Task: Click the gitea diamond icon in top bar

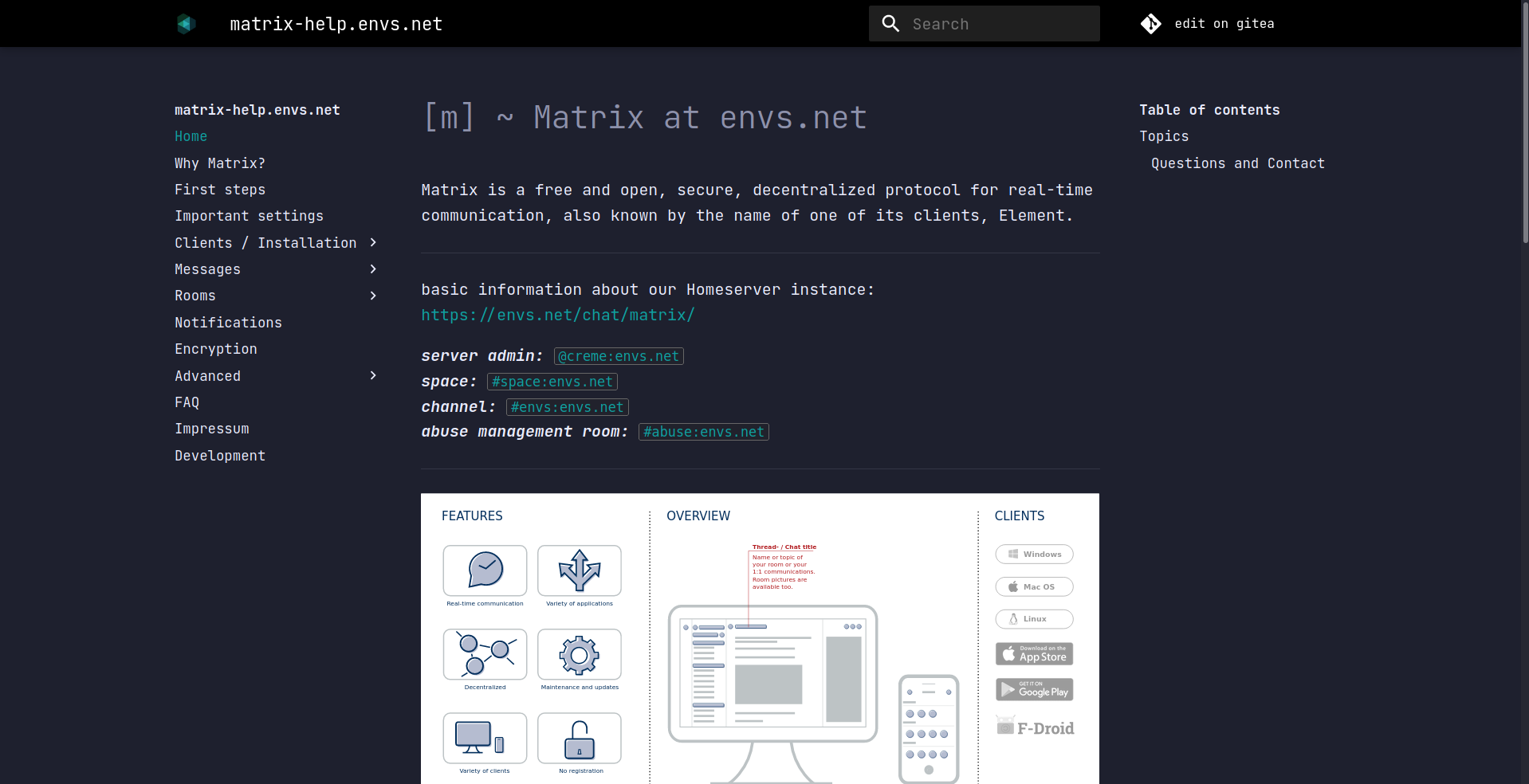Action: [1150, 23]
